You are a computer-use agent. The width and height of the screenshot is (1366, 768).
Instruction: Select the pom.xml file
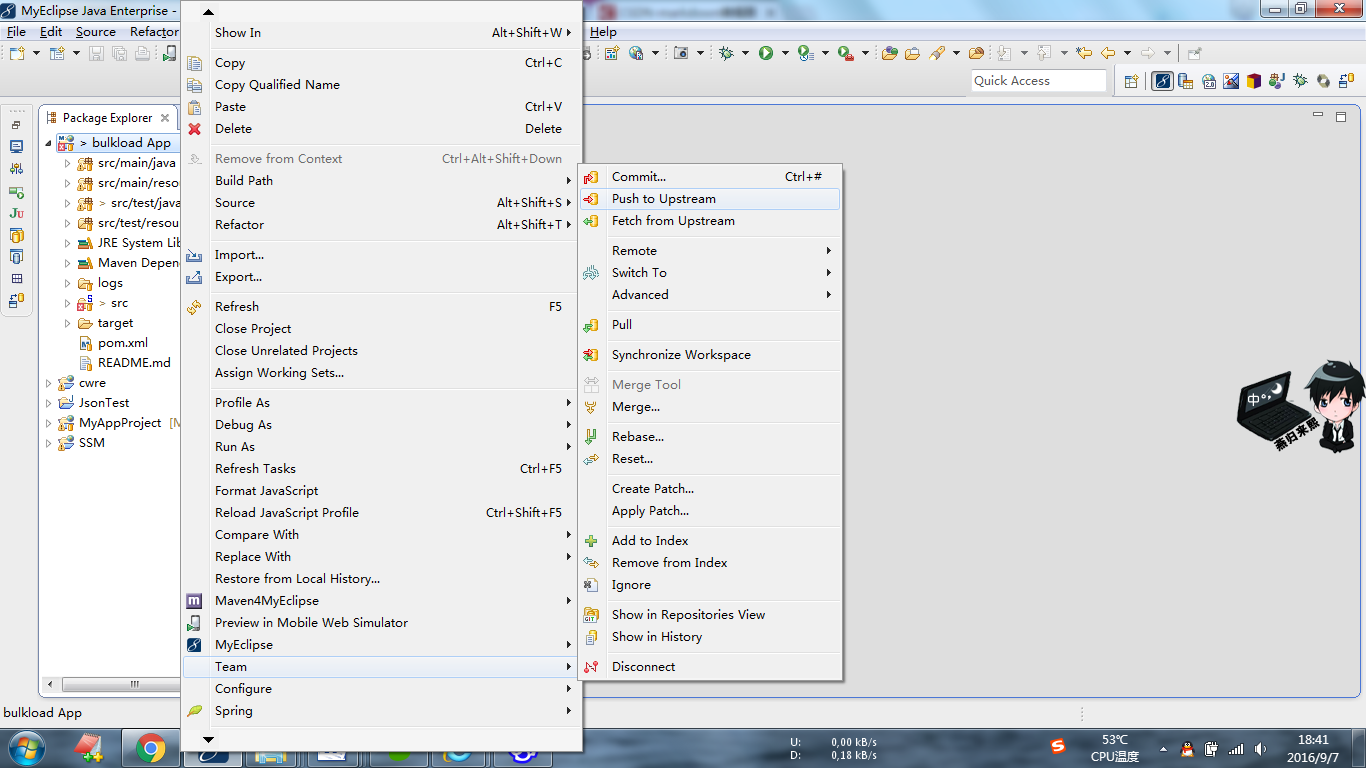pos(123,343)
